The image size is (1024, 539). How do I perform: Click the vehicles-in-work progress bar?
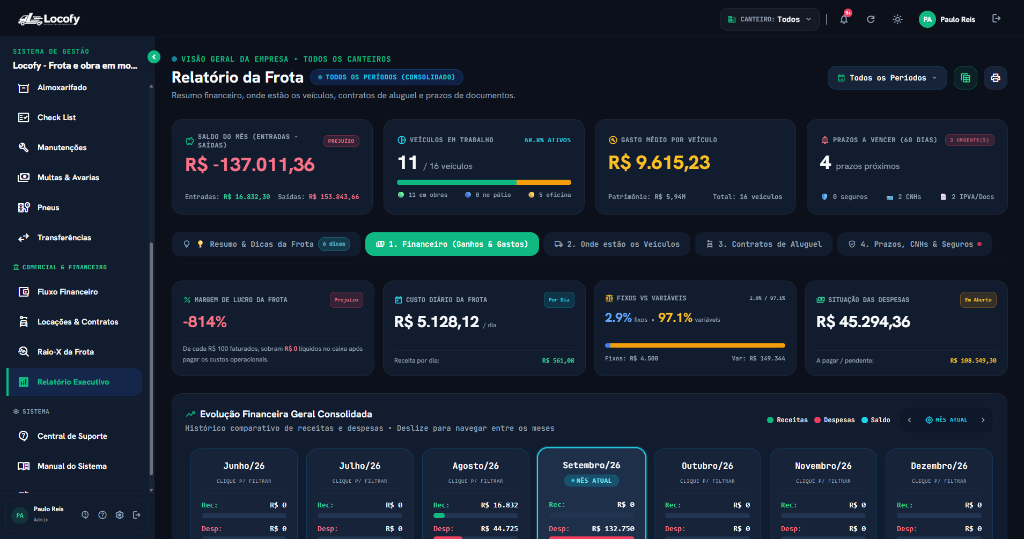484,182
